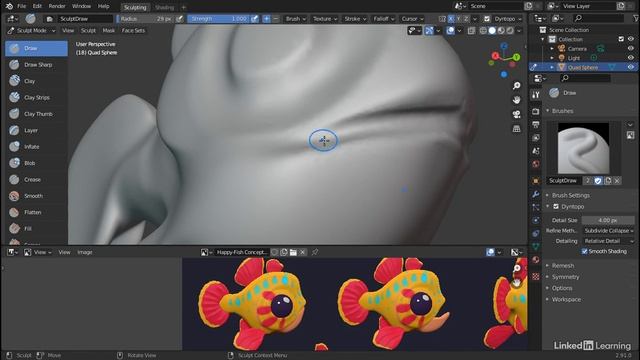Click the Detail Size value field

[608, 220]
